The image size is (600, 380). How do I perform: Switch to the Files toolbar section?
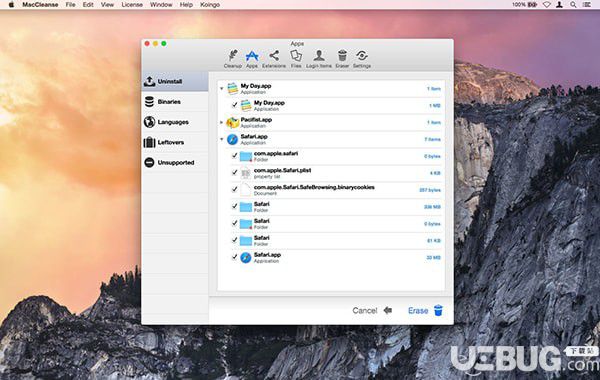(296, 59)
